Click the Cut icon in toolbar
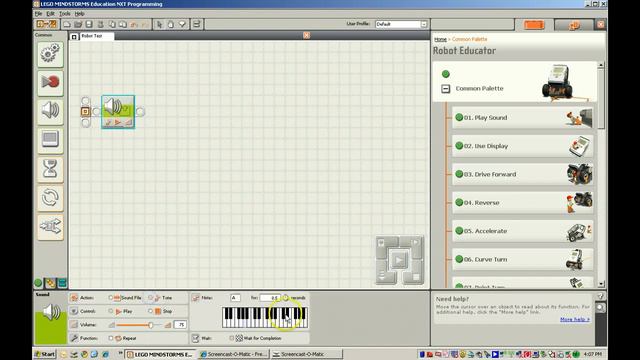 [x=100, y=24]
